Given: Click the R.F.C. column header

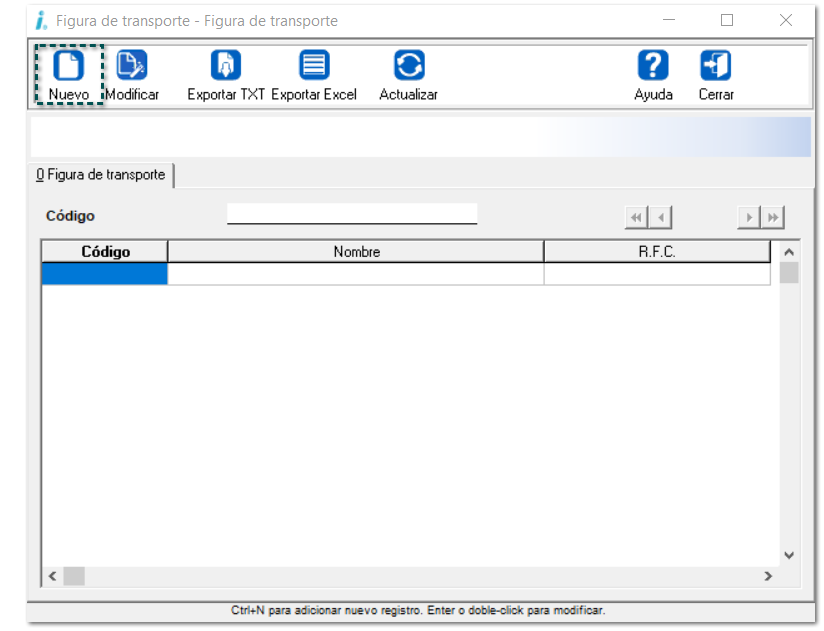Looking at the screenshot, I should pyautogui.click(x=657, y=252).
